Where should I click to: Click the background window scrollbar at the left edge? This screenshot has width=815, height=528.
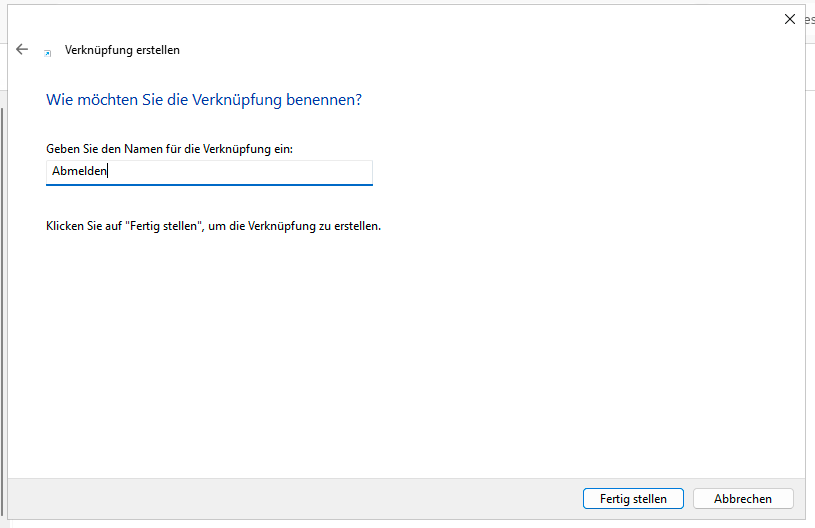pos(3,300)
